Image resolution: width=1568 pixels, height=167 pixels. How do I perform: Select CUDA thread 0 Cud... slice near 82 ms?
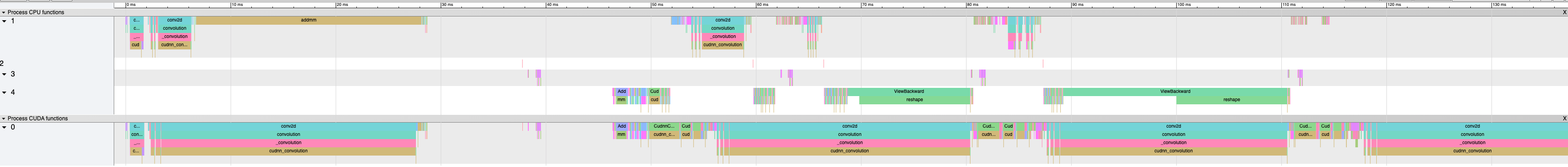pos(988,126)
